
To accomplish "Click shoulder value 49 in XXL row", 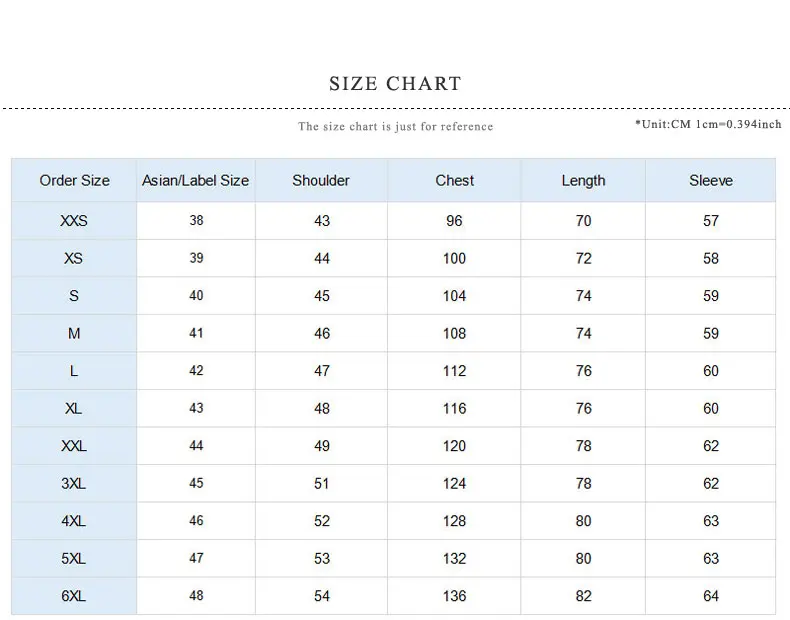I will click(x=322, y=446).
